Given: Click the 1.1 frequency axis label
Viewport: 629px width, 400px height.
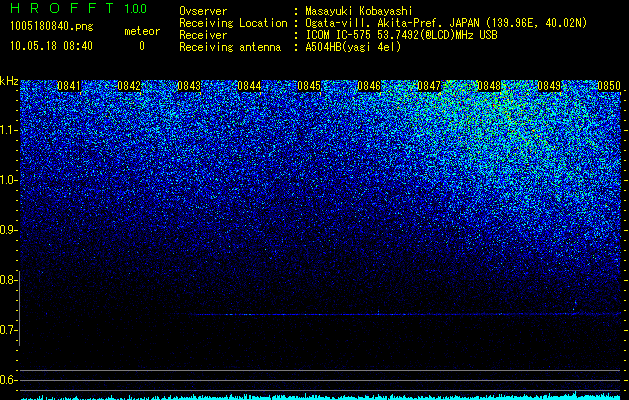Looking at the screenshot, I should pyautogui.click(x=8, y=130).
